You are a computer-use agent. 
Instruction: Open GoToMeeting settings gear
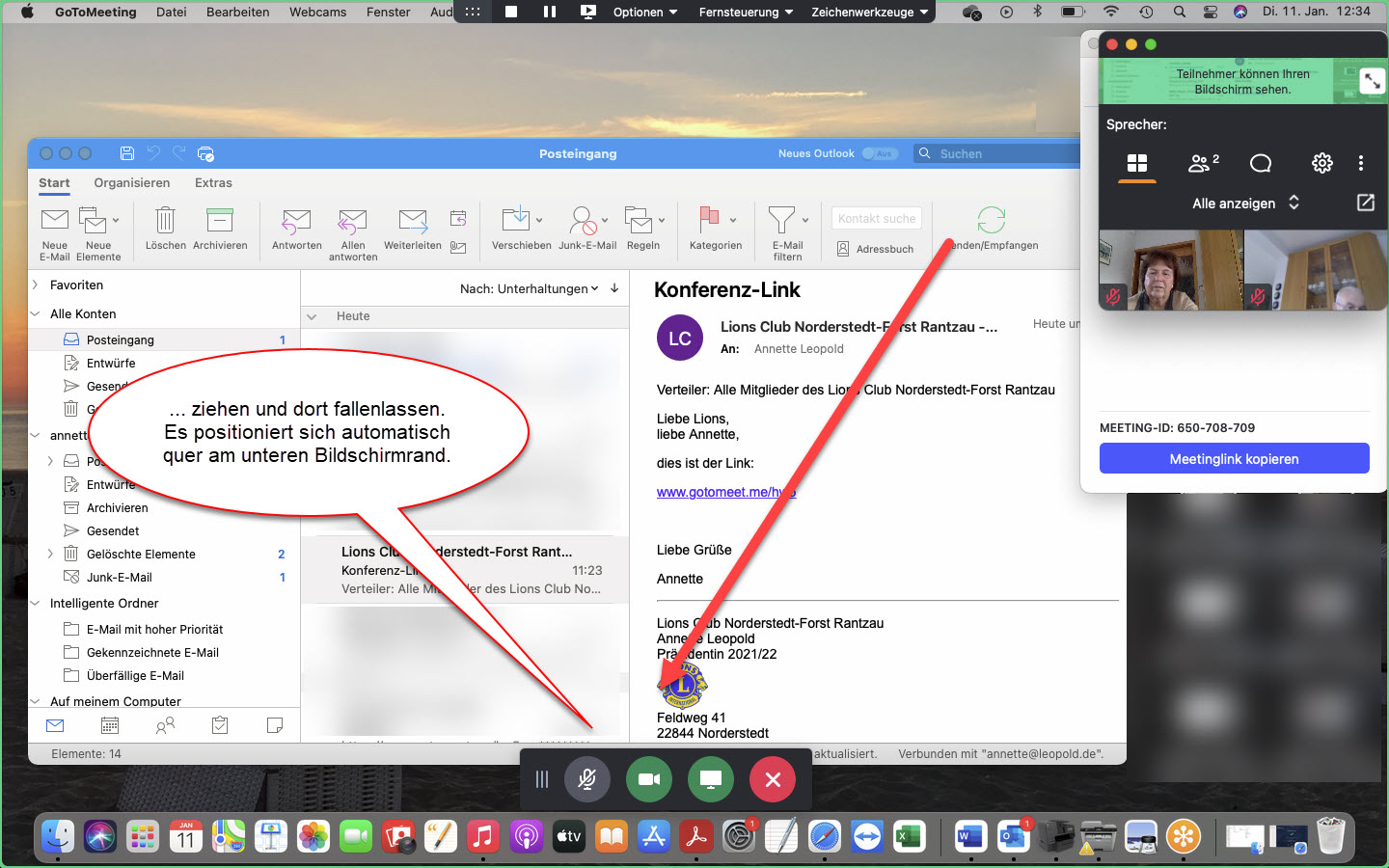[1322, 163]
